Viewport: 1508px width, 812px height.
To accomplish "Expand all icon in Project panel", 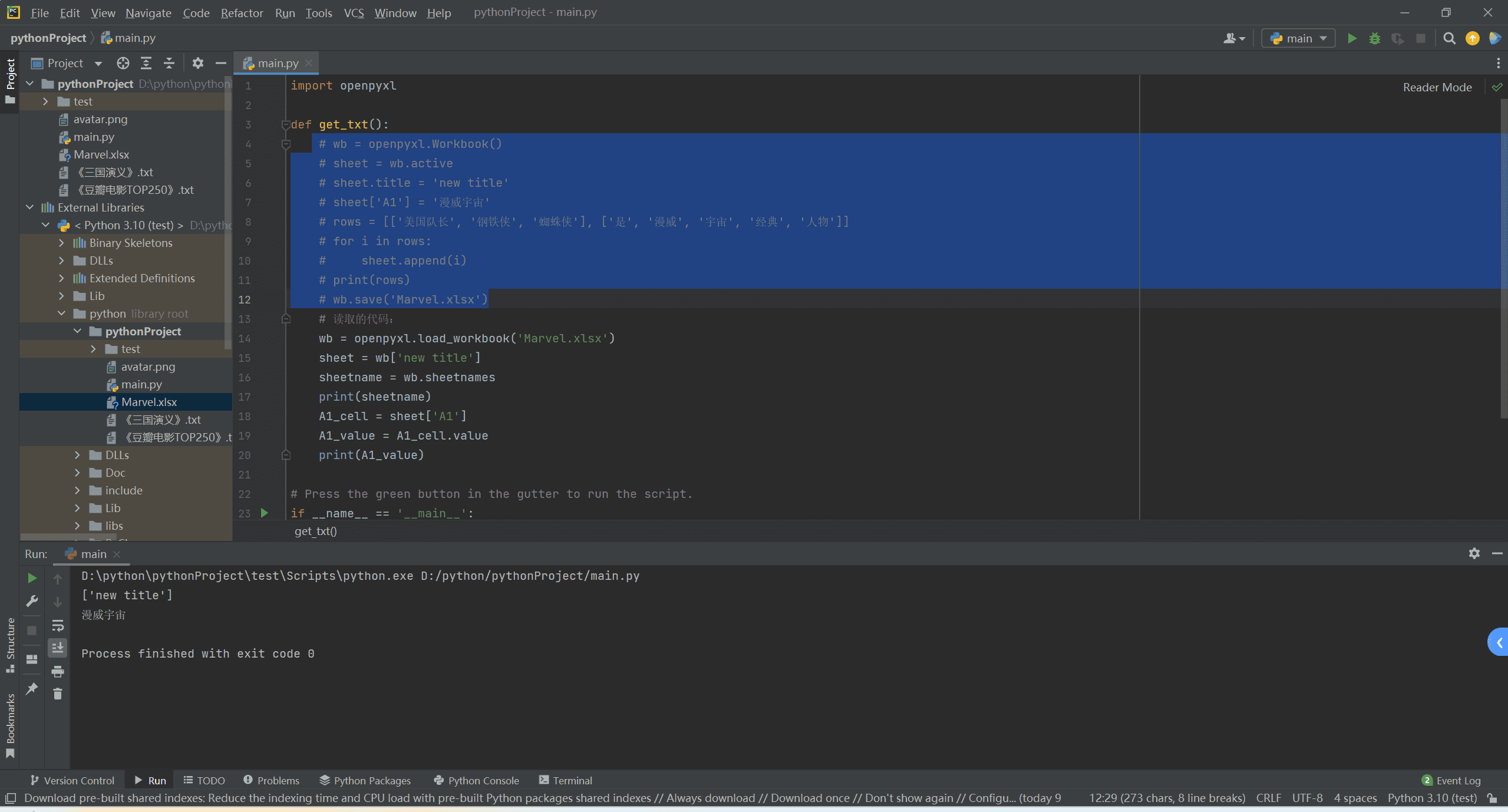I will tap(146, 63).
